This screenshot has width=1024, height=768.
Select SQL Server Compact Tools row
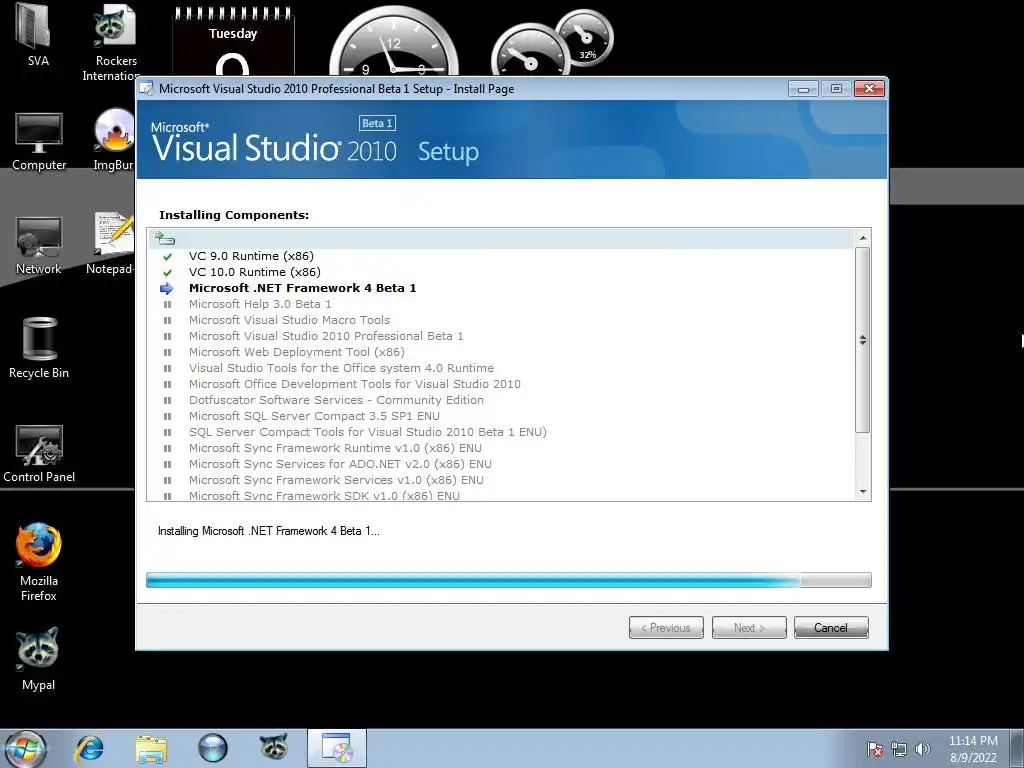tap(501, 432)
